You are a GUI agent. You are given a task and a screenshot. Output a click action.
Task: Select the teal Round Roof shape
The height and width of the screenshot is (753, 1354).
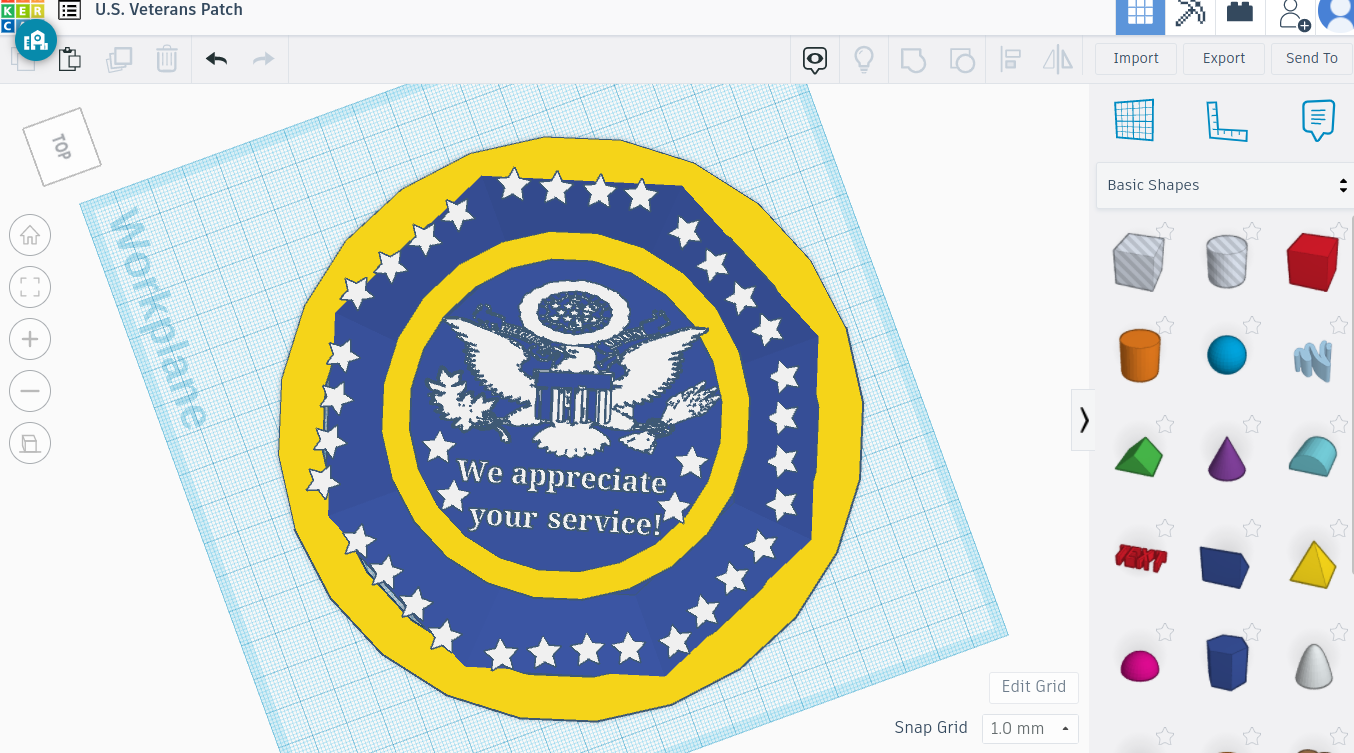click(x=1313, y=457)
